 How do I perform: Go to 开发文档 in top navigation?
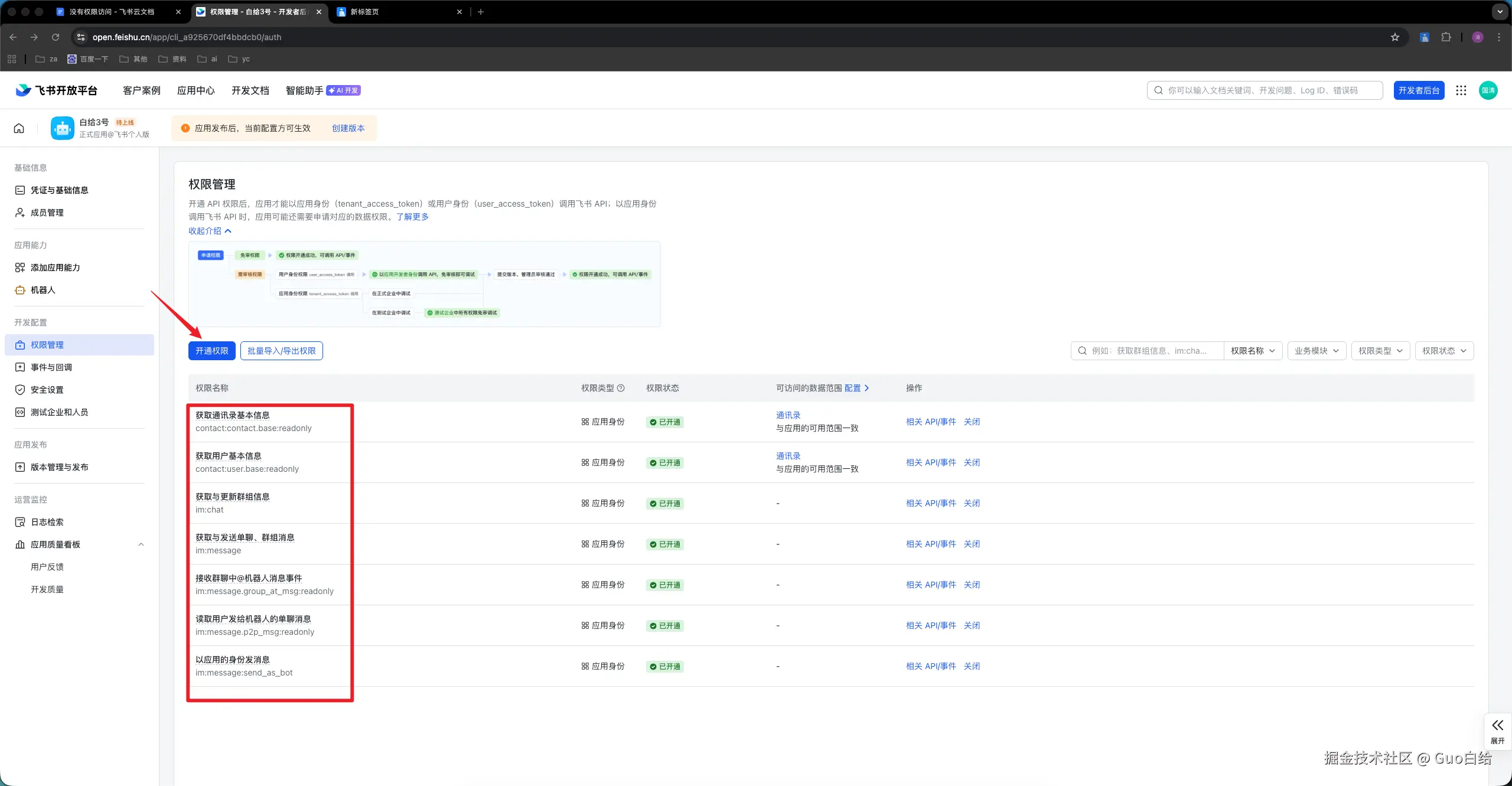[x=250, y=90]
